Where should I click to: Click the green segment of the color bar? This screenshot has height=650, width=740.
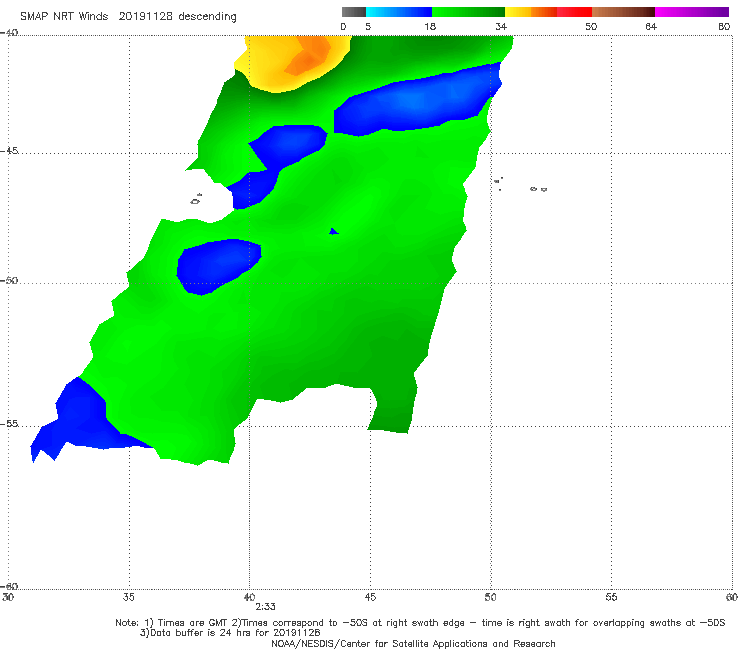pyautogui.click(x=468, y=12)
